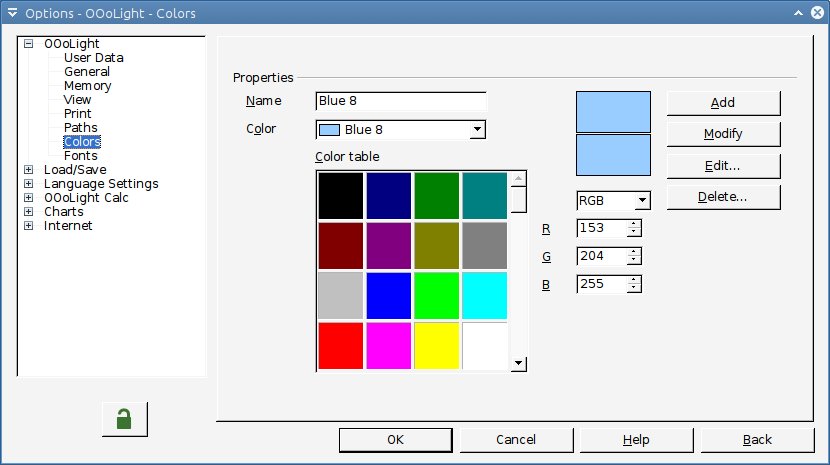The height and width of the screenshot is (465, 830).
Task: Decrease the B value with down arrow
Action: click(x=634, y=289)
